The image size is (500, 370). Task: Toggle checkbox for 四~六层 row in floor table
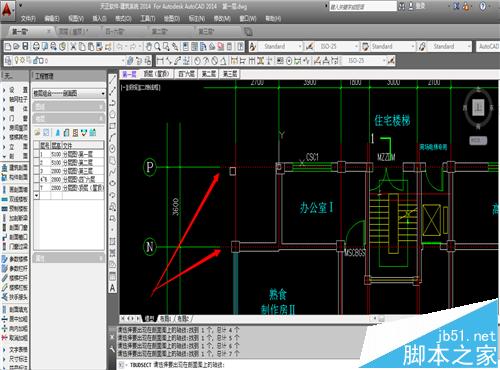point(36,179)
